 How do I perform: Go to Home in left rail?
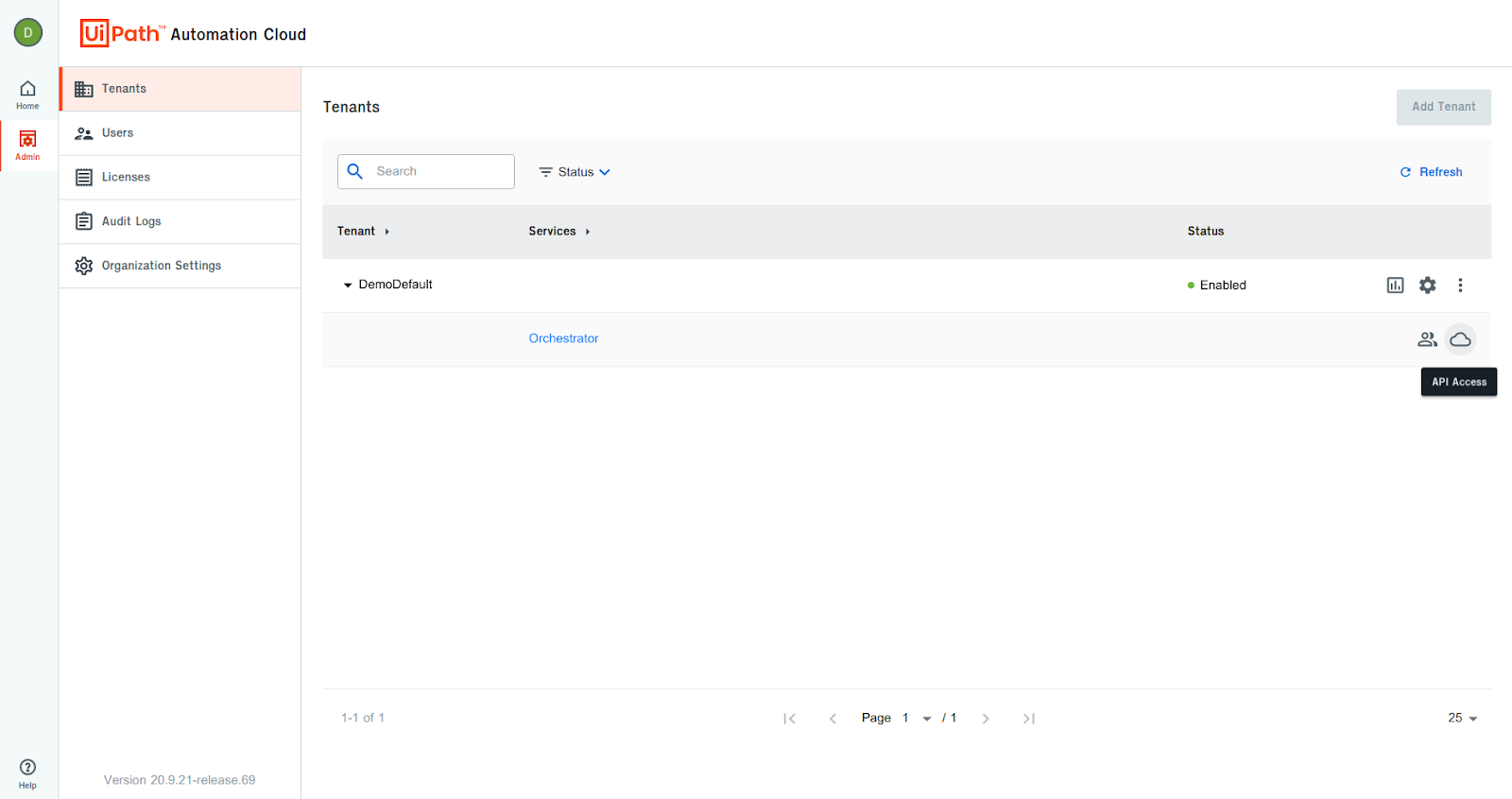click(x=27, y=95)
